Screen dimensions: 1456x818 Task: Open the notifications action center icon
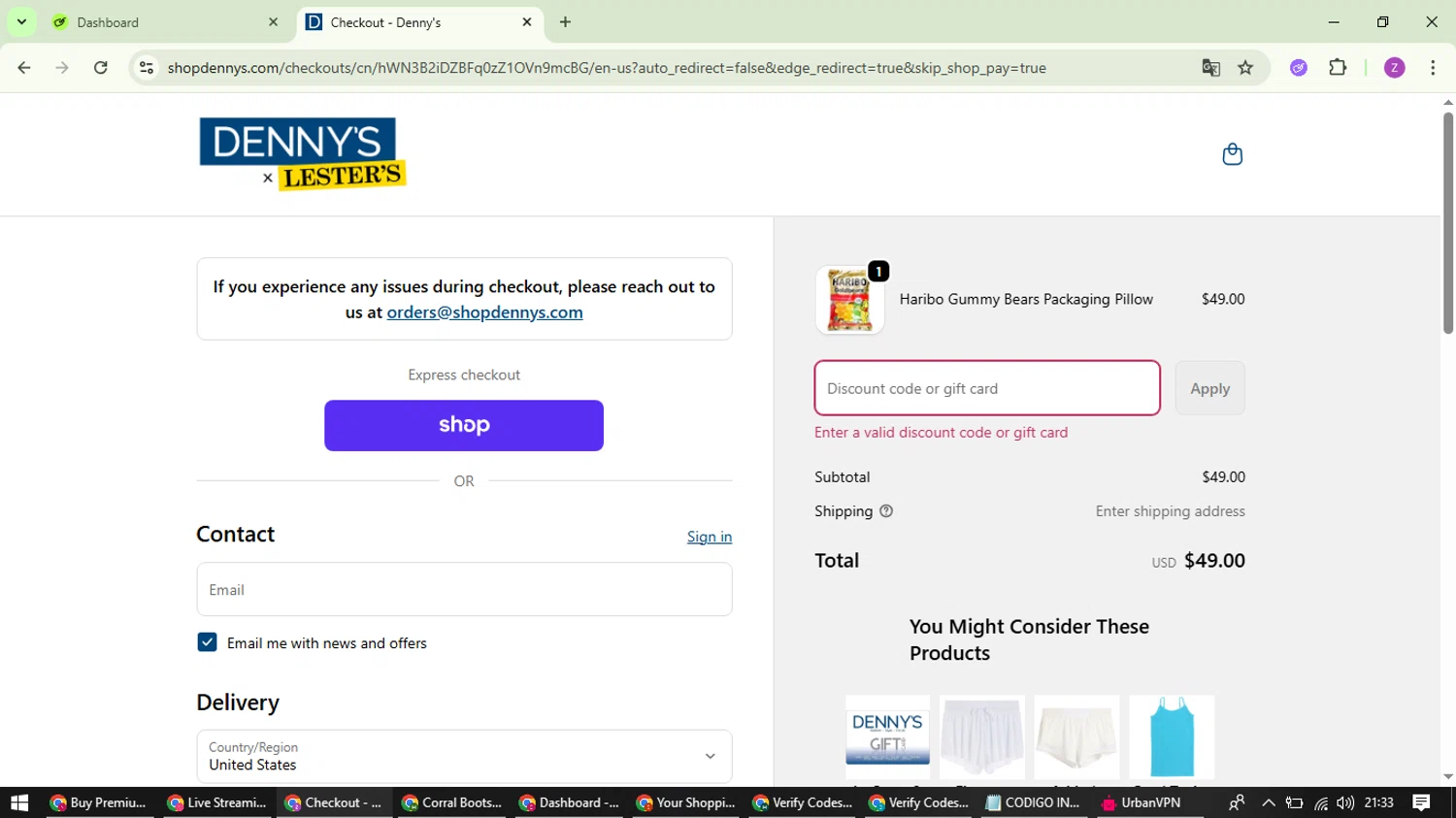click(1421, 802)
